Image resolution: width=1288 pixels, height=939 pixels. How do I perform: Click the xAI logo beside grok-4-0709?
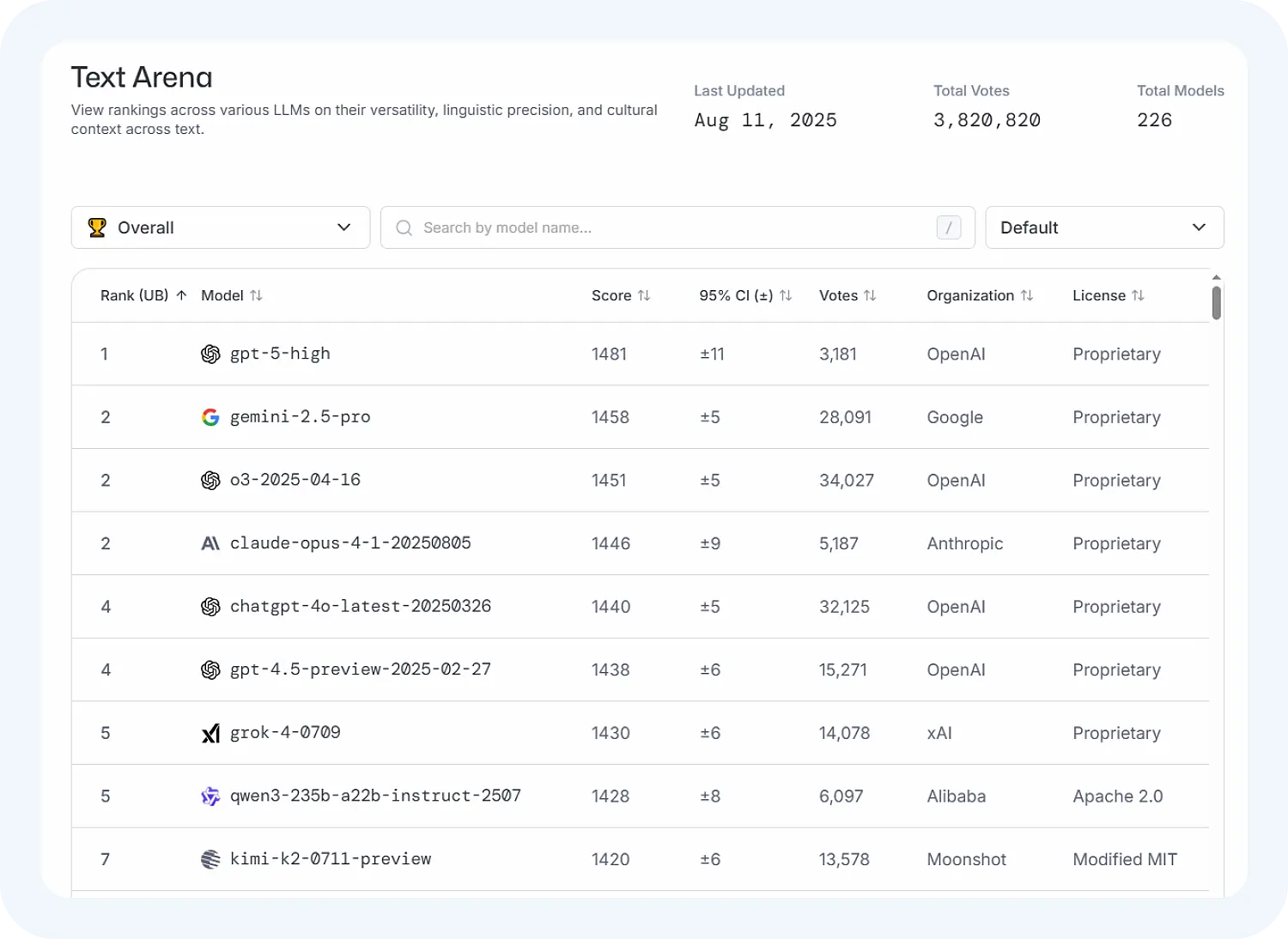pyautogui.click(x=210, y=733)
